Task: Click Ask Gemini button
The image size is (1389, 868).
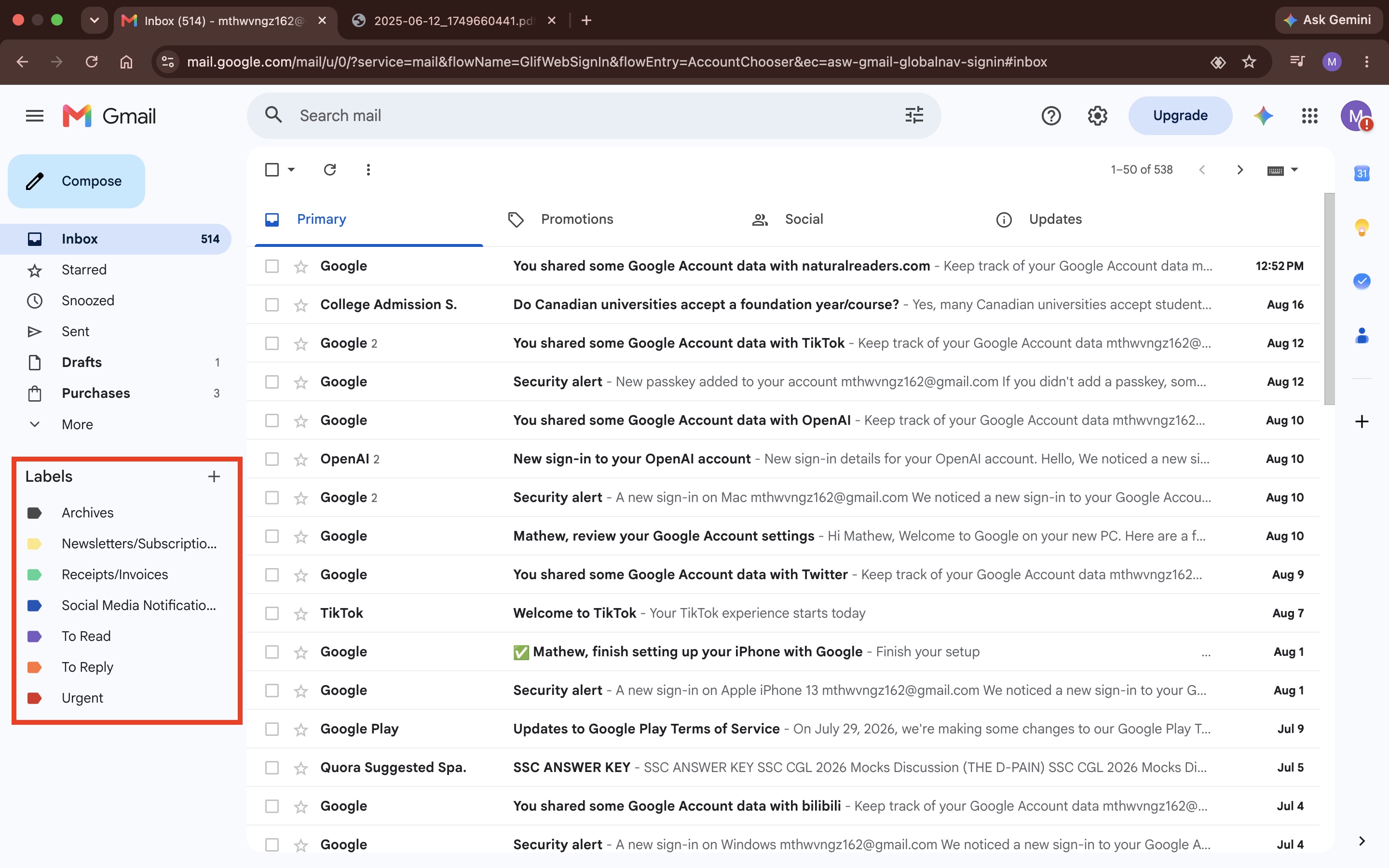Action: tap(1328, 20)
